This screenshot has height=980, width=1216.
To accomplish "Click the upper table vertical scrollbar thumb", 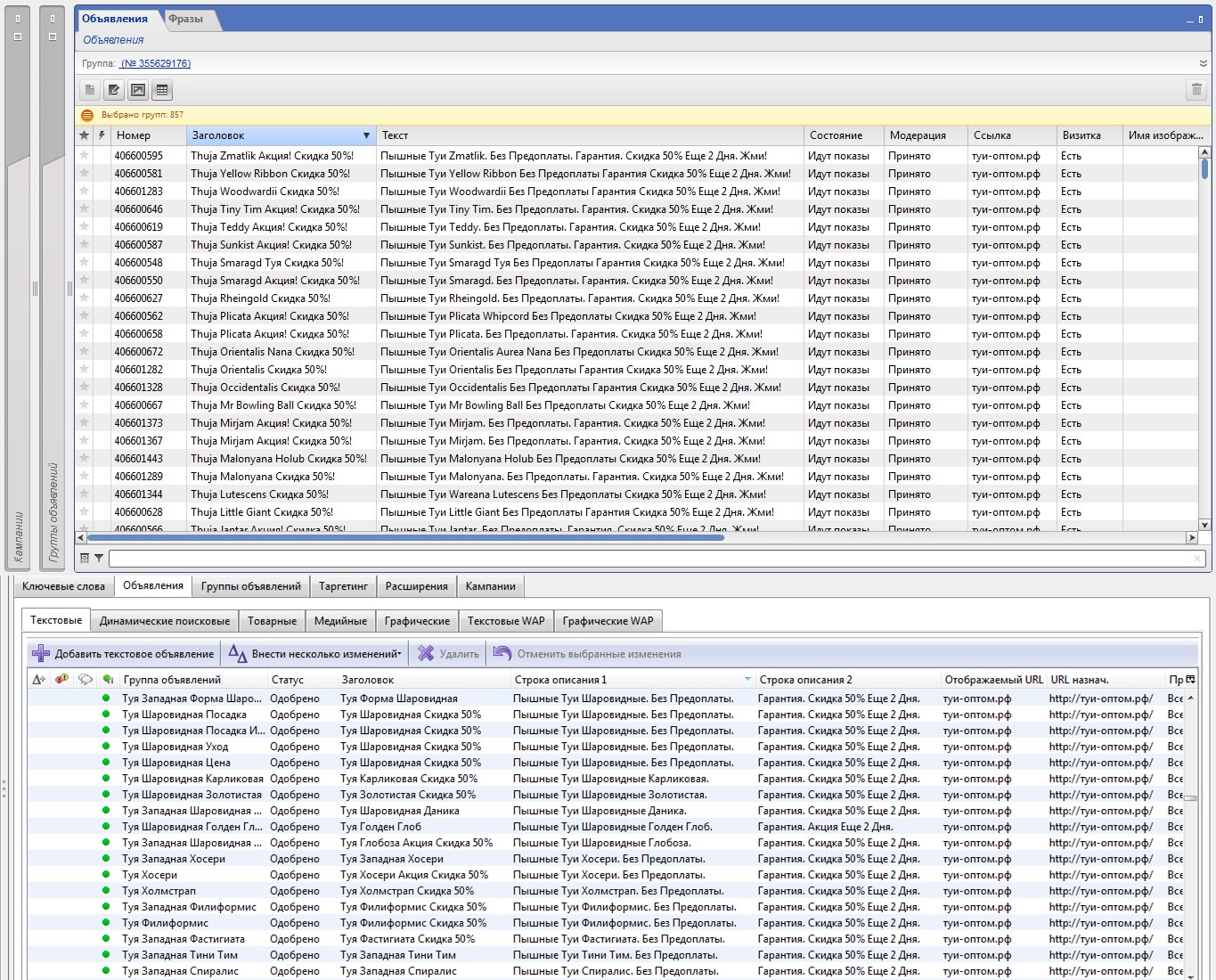I will point(1204,168).
